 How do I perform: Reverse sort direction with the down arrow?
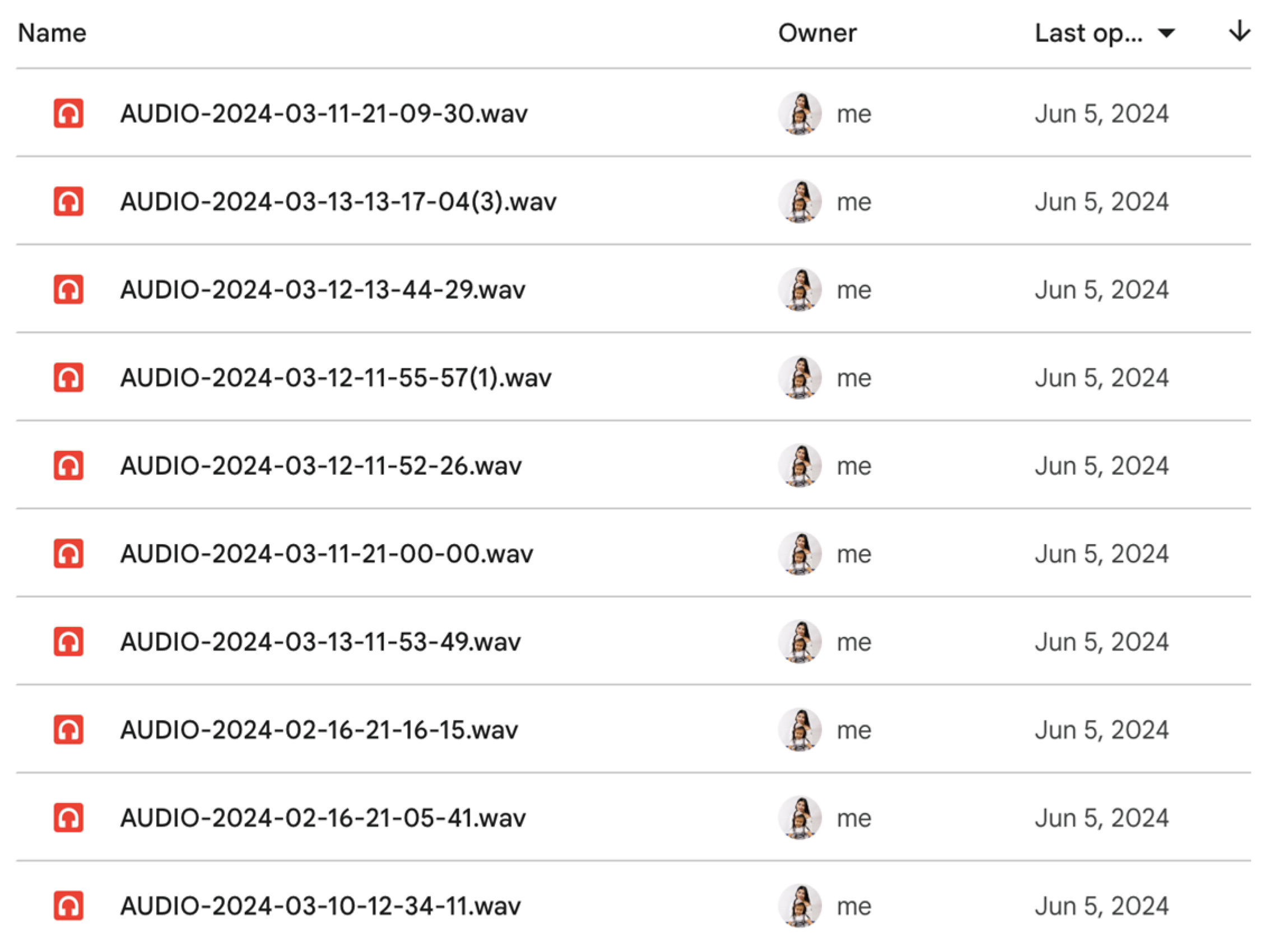click(x=1239, y=31)
